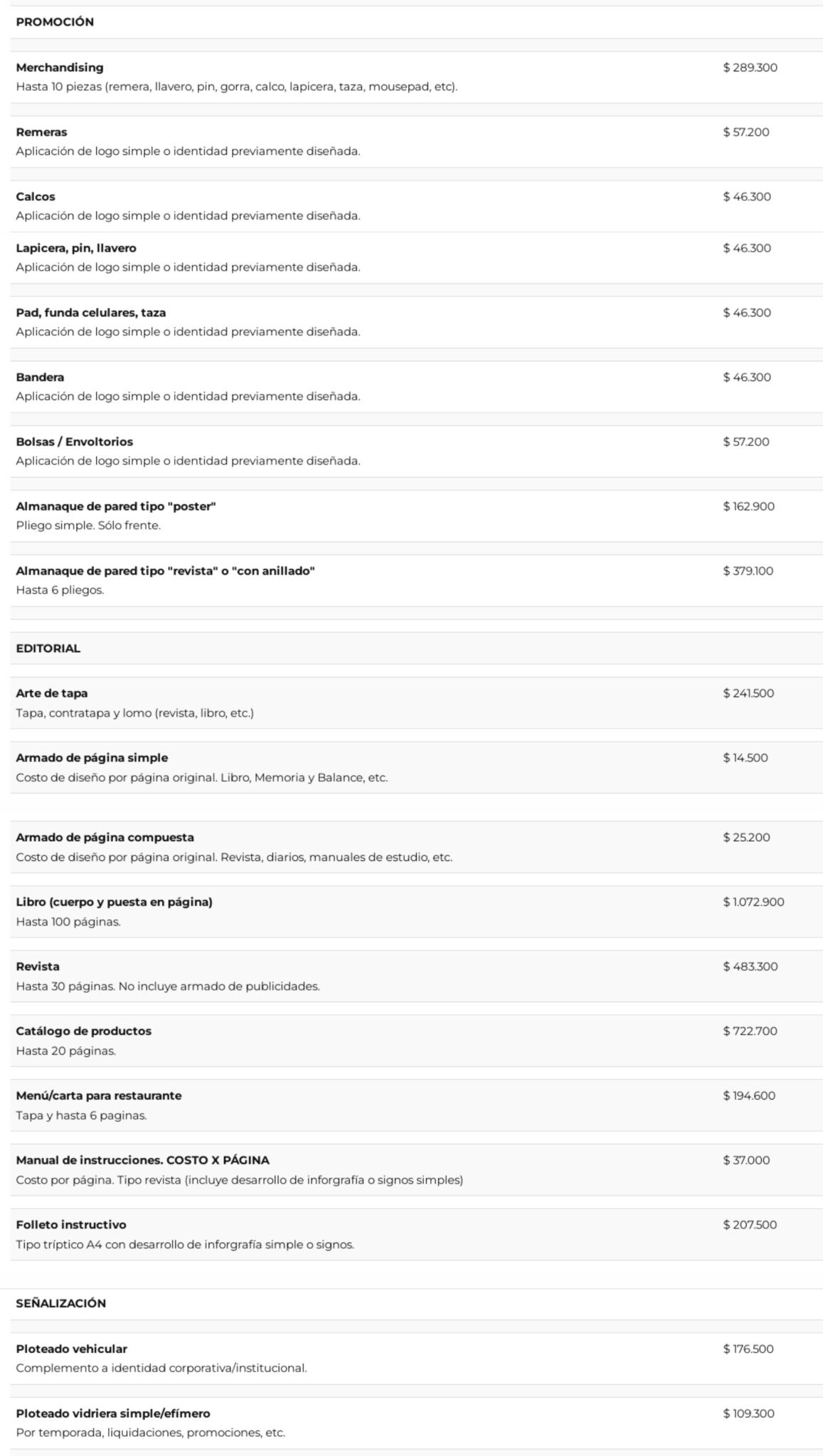Screen dimensions: 823x1456
Task: Click the $ 162.900 poster almanac price
Action: (748, 506)
